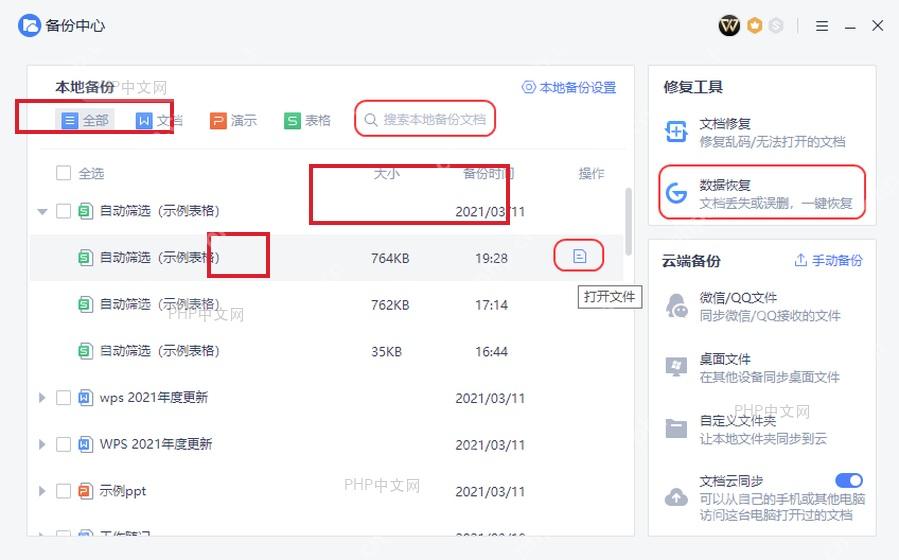Select the 762KB backup at 17:14
This screenshot has height=560, width=899.
(326, 304)
